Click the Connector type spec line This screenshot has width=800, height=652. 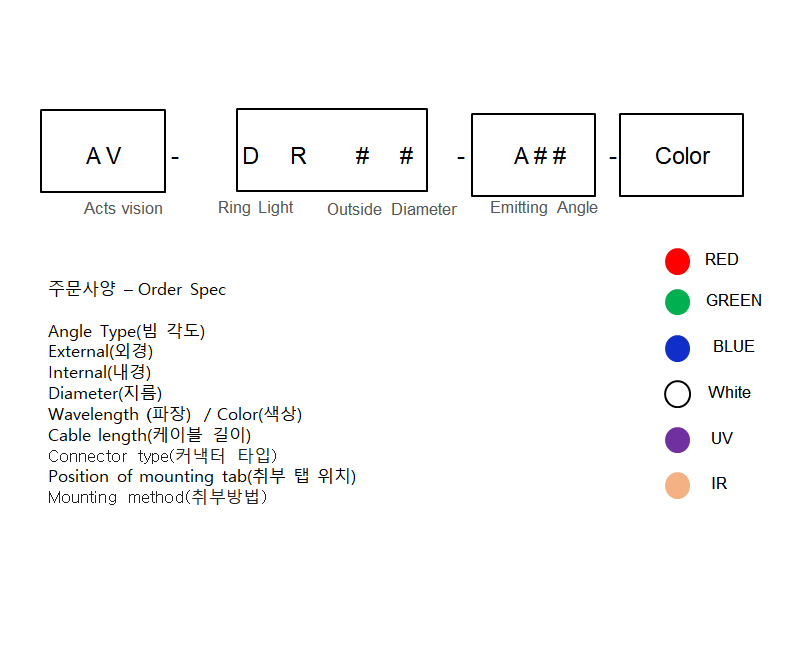pyautogui.click(x=162, y=456)
